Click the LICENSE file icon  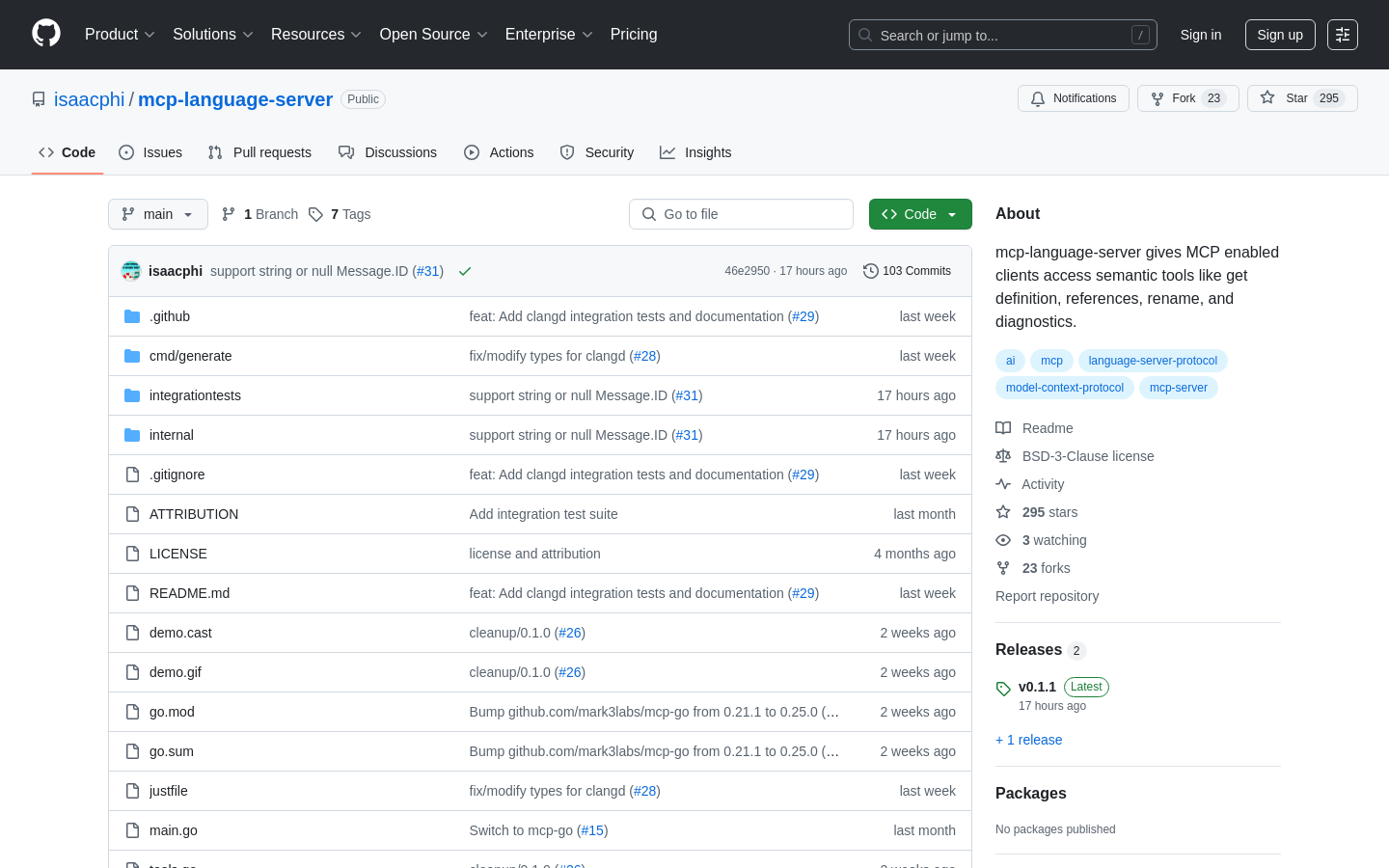click(132, 554)
